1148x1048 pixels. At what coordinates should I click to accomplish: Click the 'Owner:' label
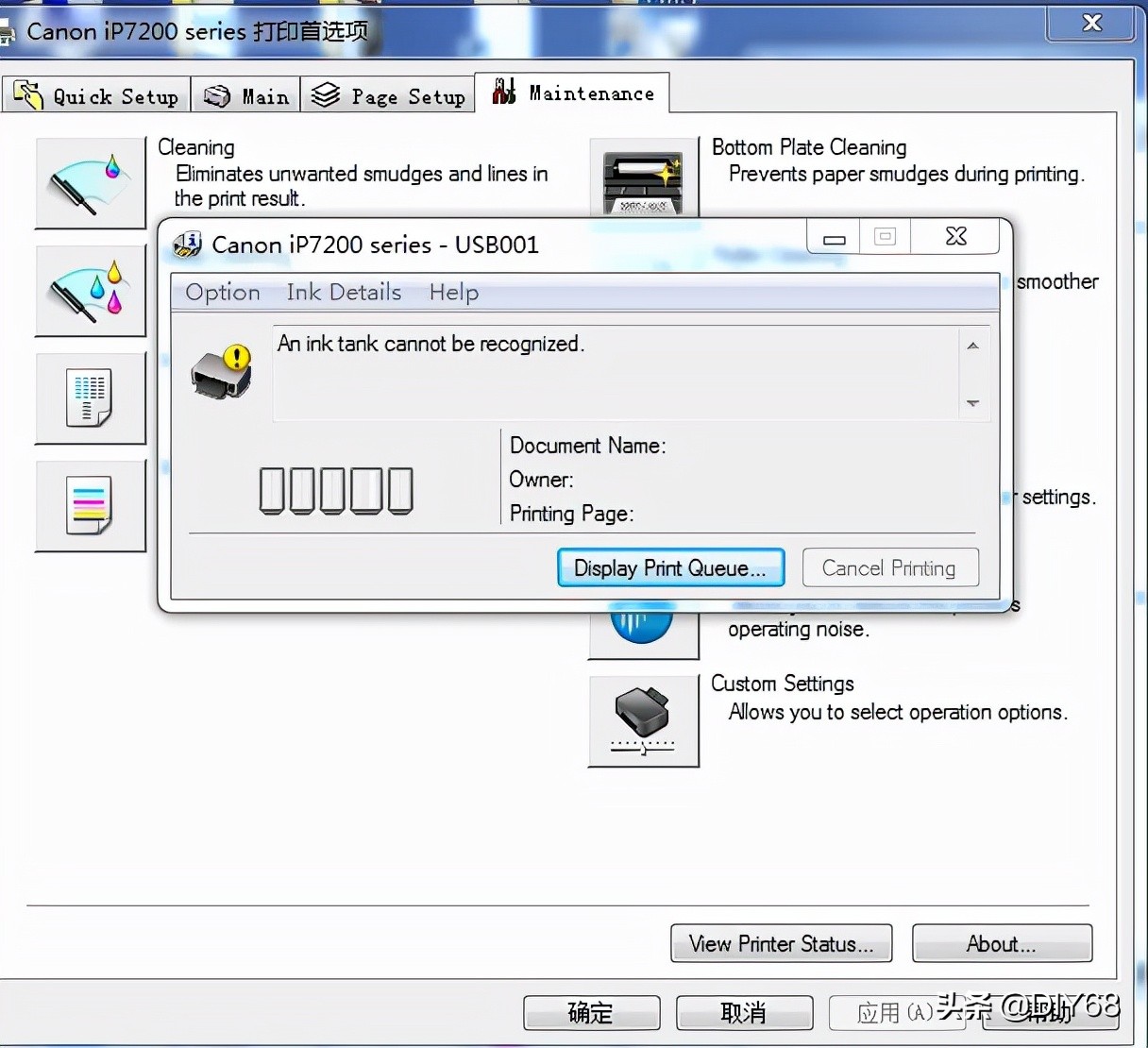(x=542, y=480)
